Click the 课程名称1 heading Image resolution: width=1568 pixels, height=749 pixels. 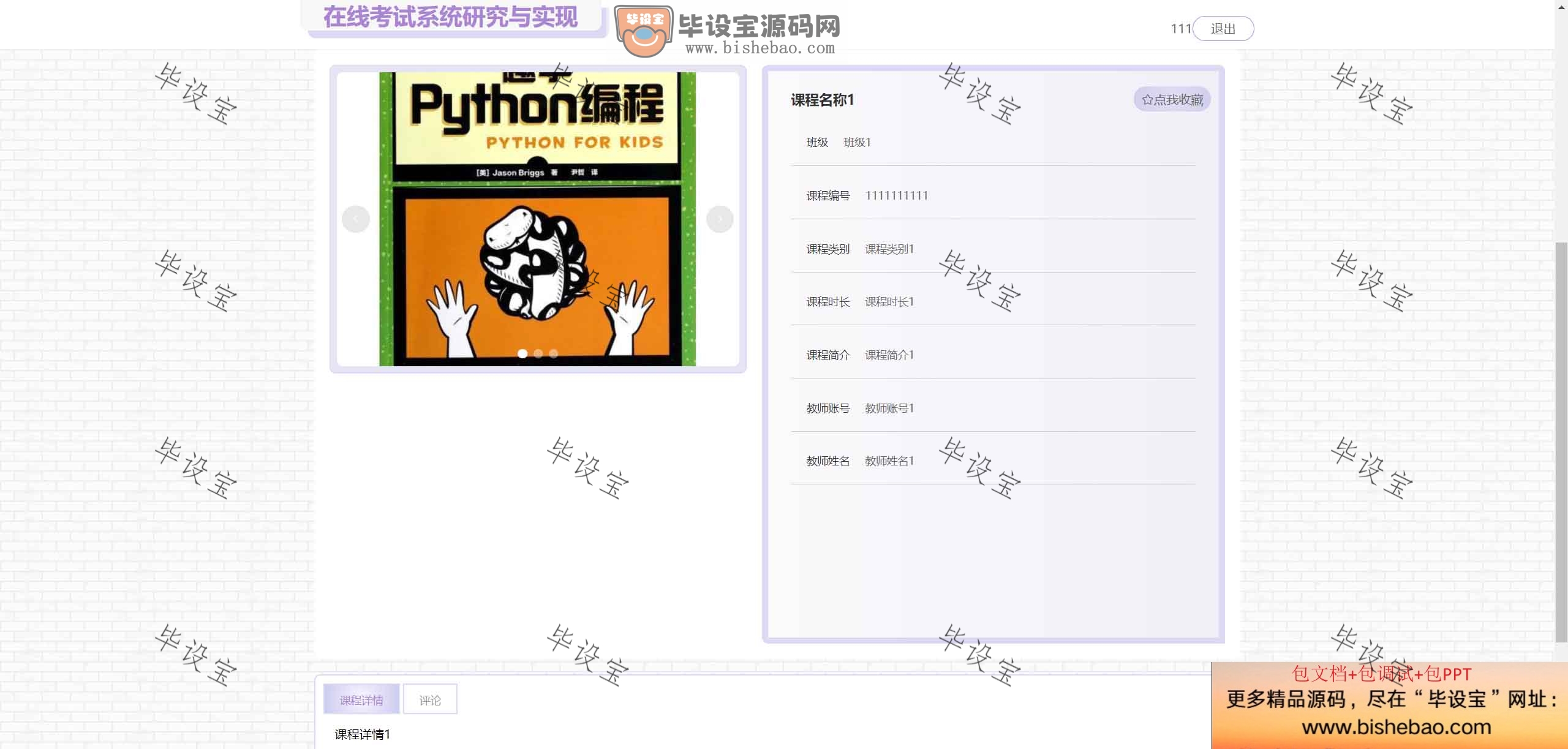tap(822, 100)
